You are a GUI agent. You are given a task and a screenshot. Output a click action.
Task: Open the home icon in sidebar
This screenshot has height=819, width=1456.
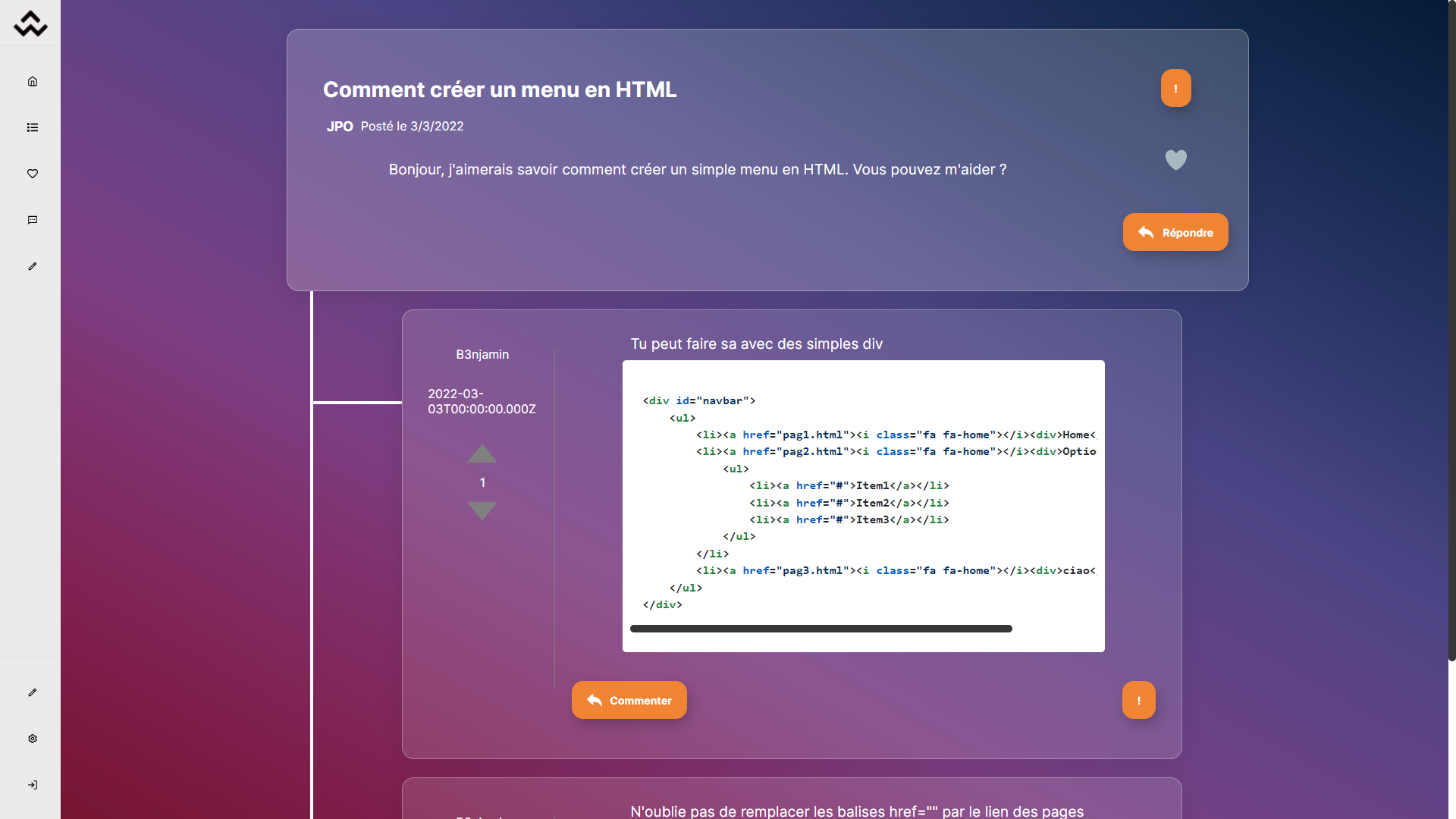(x=33, y=81)
